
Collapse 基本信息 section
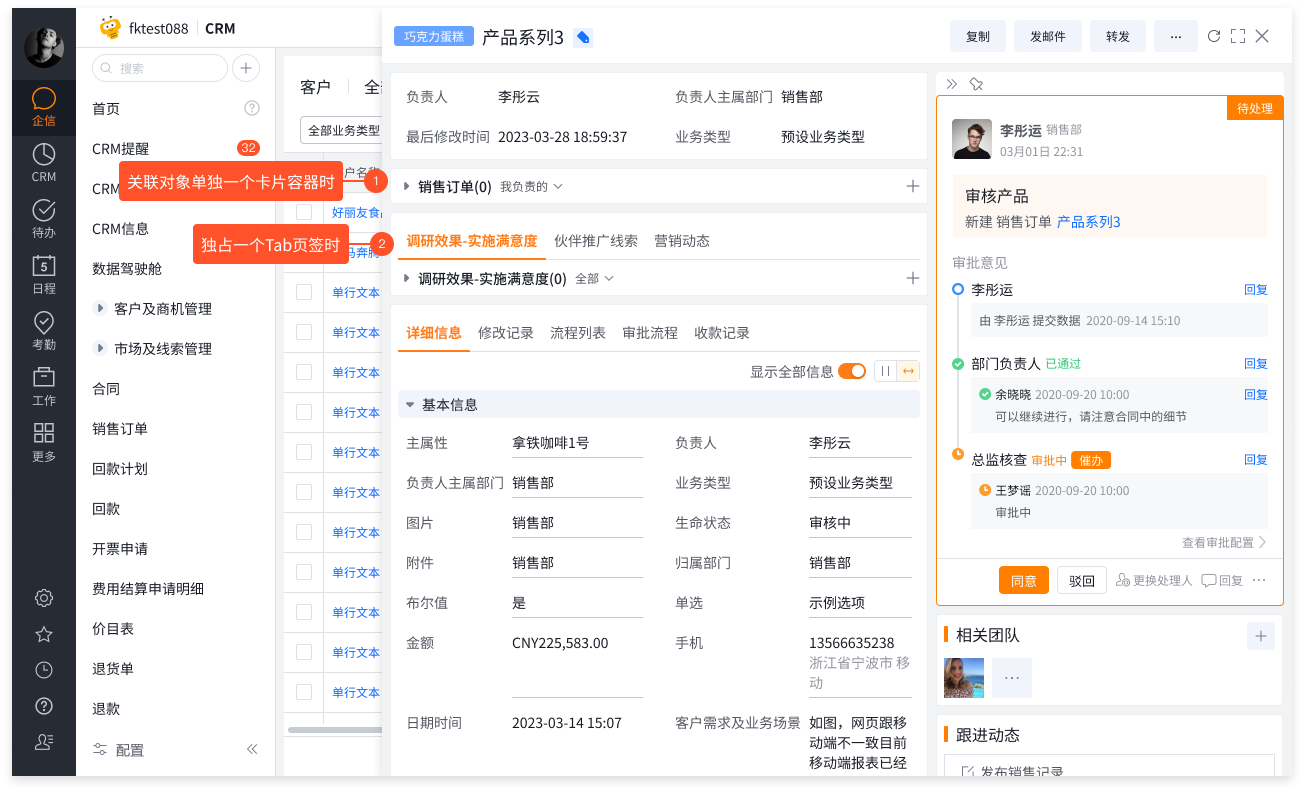[410, 405]
